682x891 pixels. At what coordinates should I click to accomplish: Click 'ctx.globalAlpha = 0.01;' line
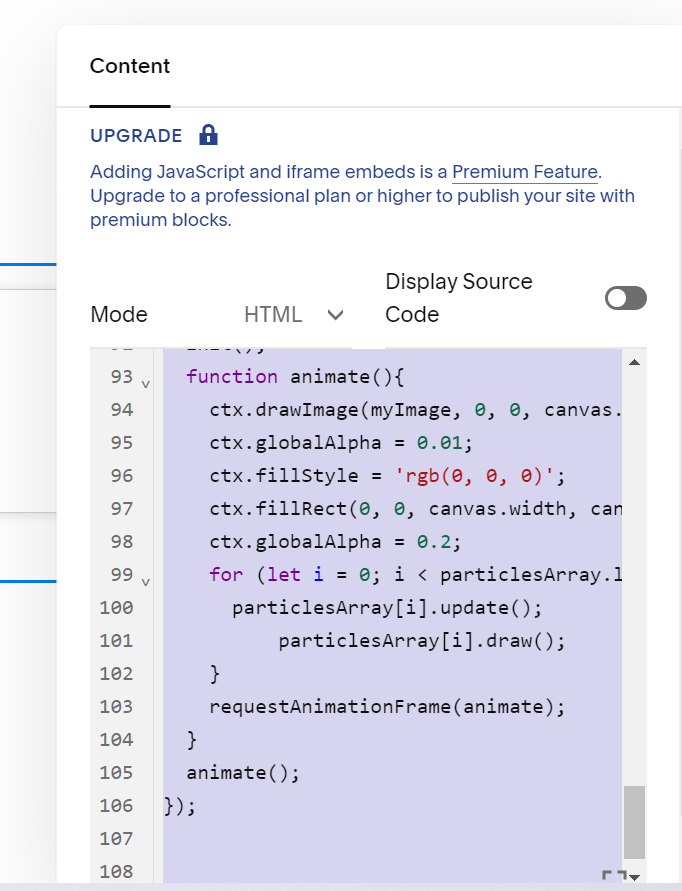click(340, 443)
